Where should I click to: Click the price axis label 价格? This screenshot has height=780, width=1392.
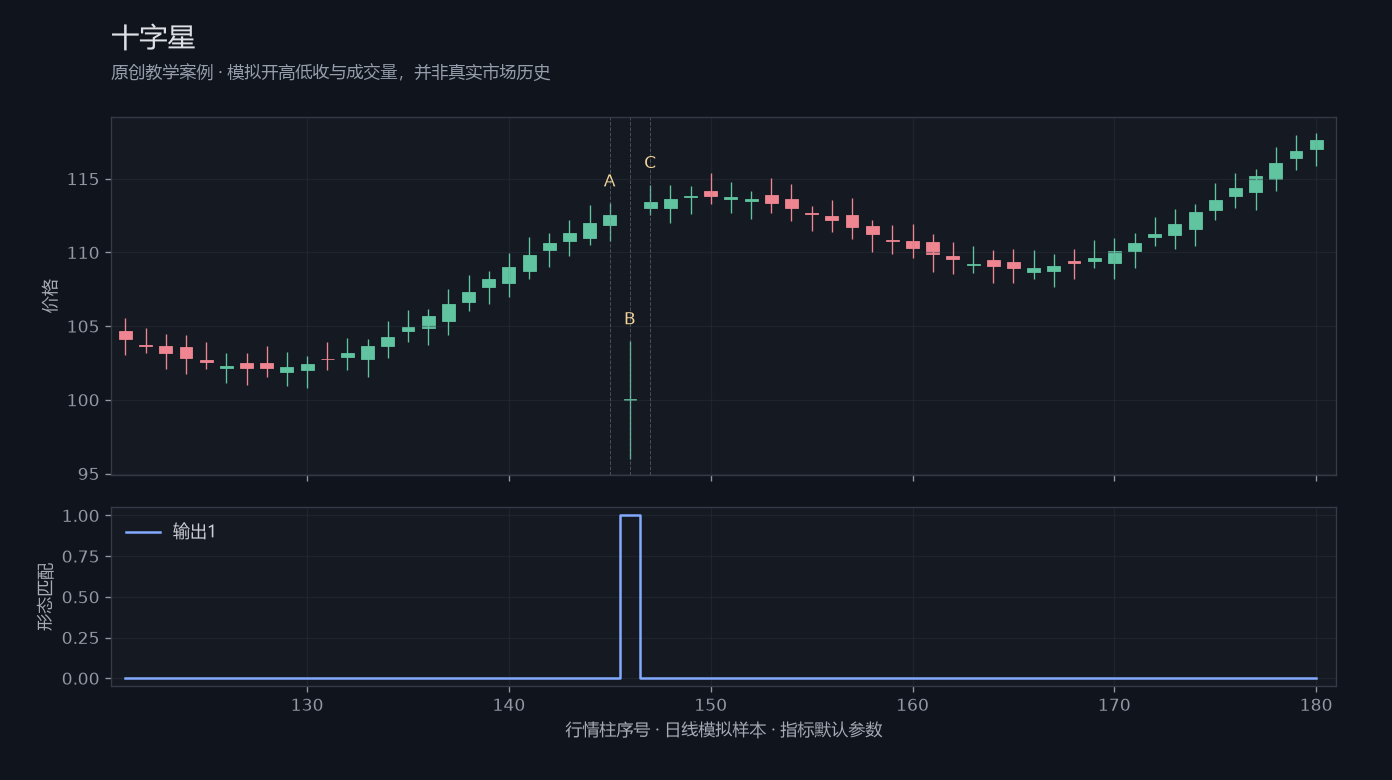pyautogui.click(x=50, y=296)
